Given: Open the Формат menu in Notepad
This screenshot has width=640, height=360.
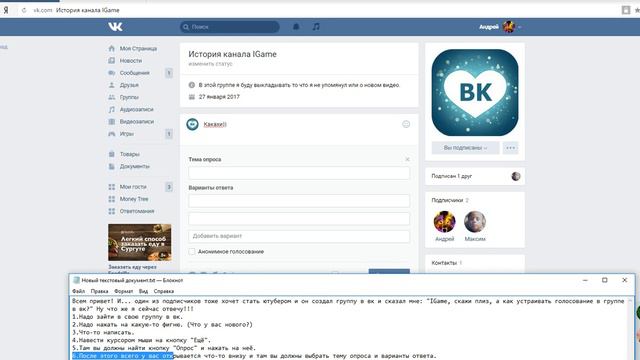Looking at the screenshot, I should [x=123, y=291].
